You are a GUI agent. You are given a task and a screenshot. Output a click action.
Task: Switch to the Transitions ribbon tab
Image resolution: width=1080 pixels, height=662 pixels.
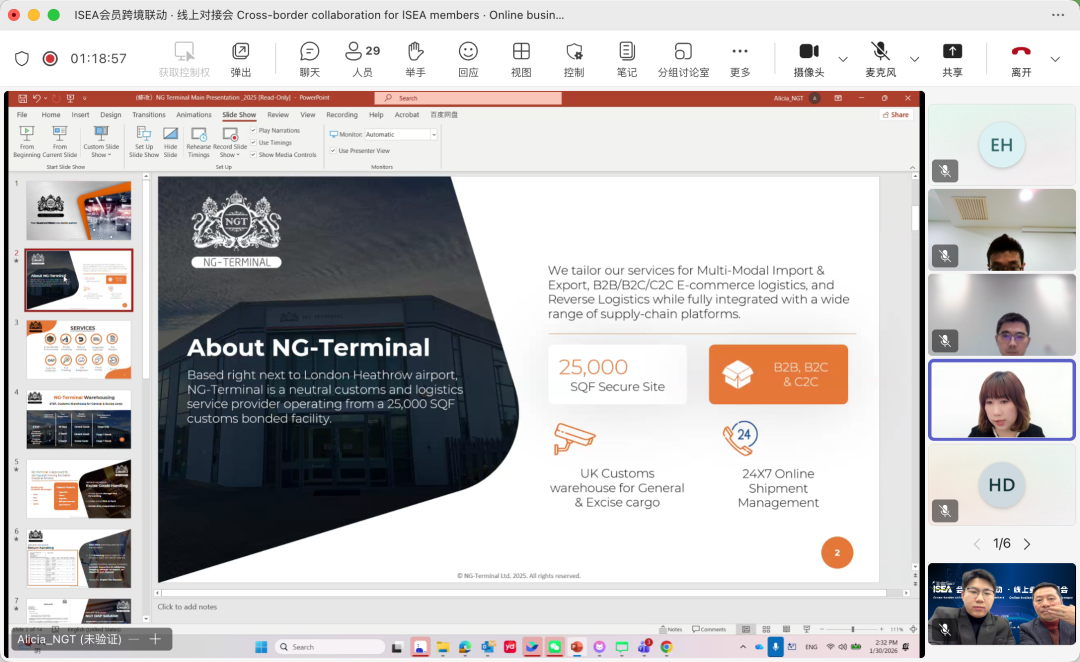pos(149,115)
